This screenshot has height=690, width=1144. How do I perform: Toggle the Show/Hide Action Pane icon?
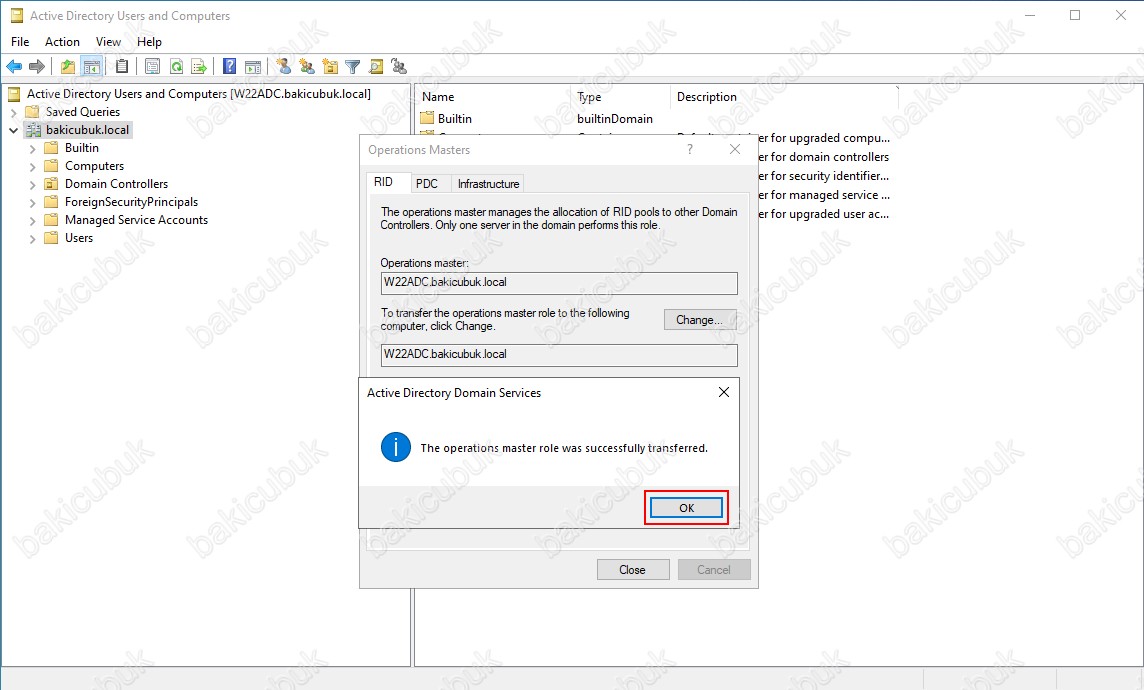252,66
